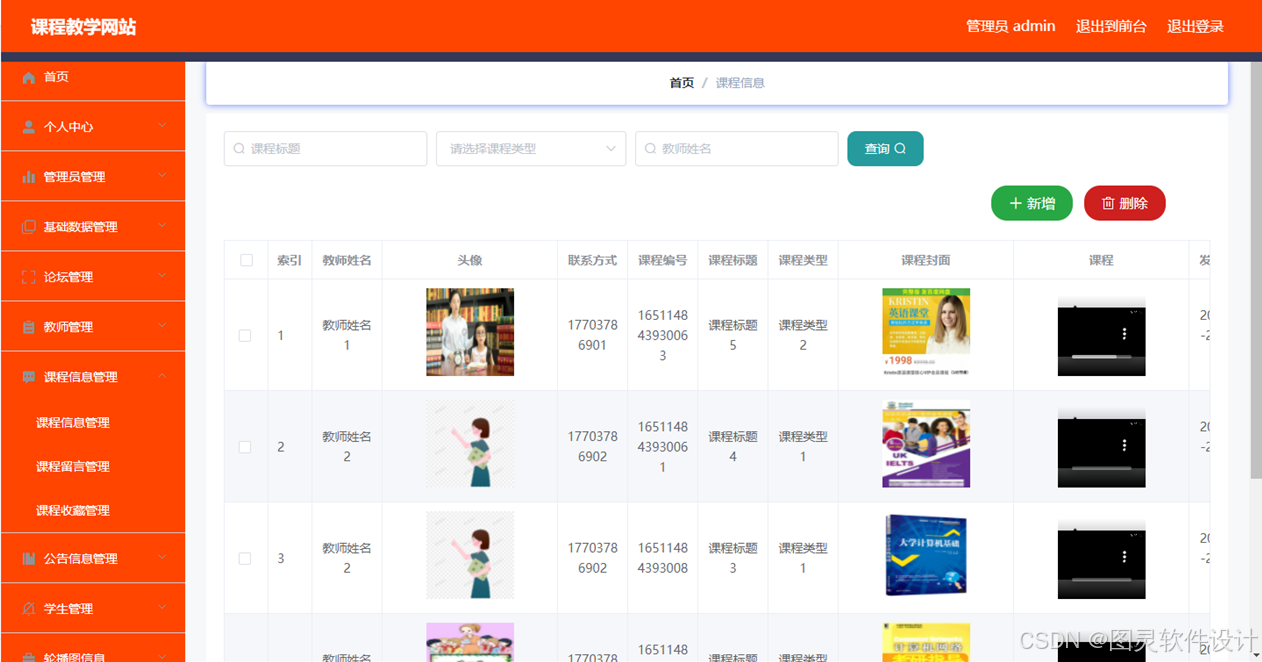This screenshot has height=662, width=1262.
Task: Click the search icon in 课程标题 field
Action: coord(239,149)
